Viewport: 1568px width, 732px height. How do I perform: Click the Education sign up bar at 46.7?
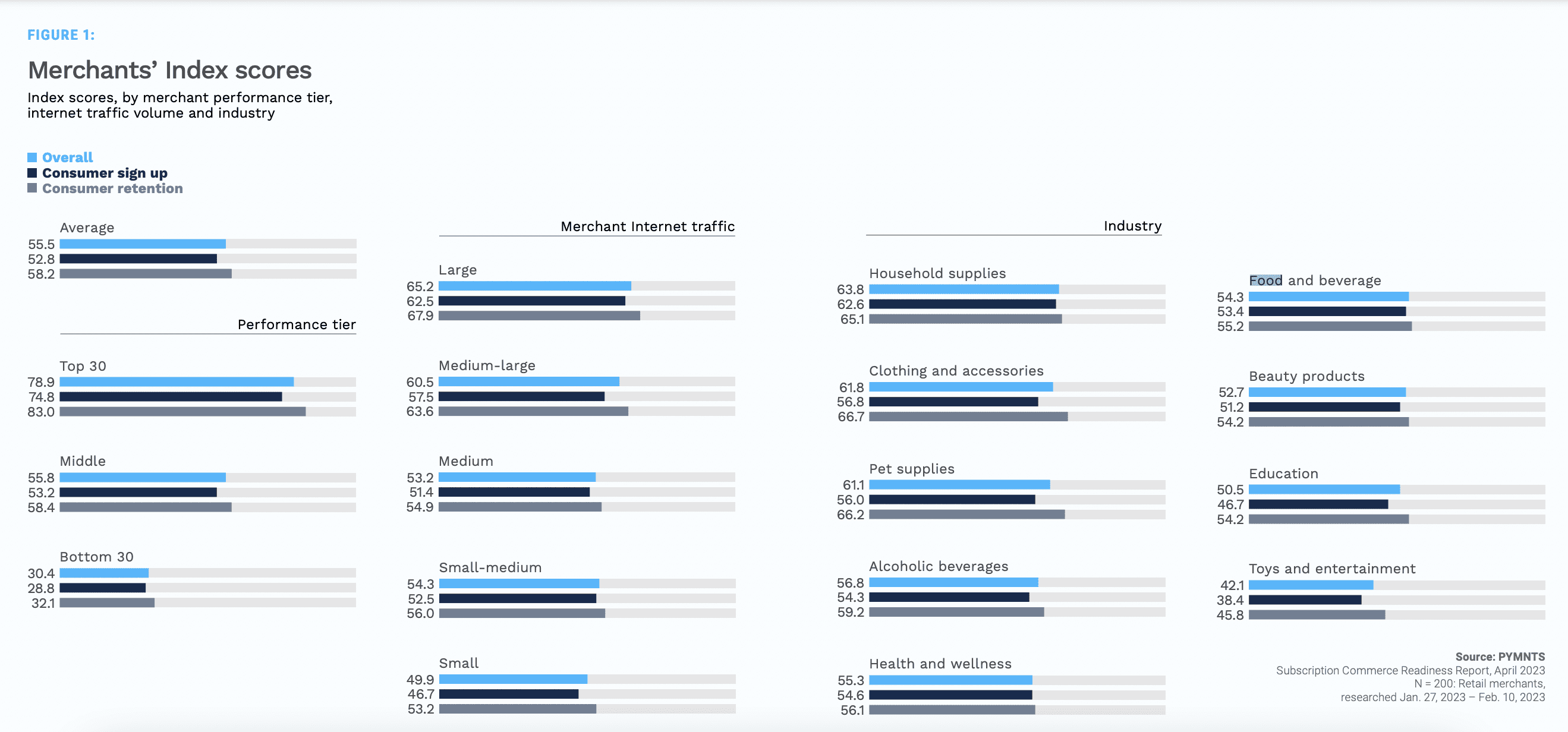click(1318, 504)
